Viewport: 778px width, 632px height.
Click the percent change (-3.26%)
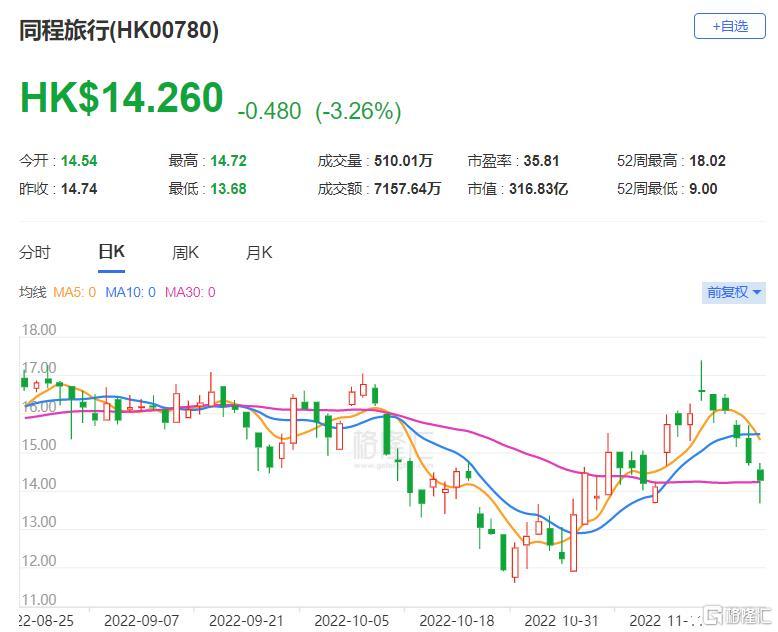(x=358, y=111)
